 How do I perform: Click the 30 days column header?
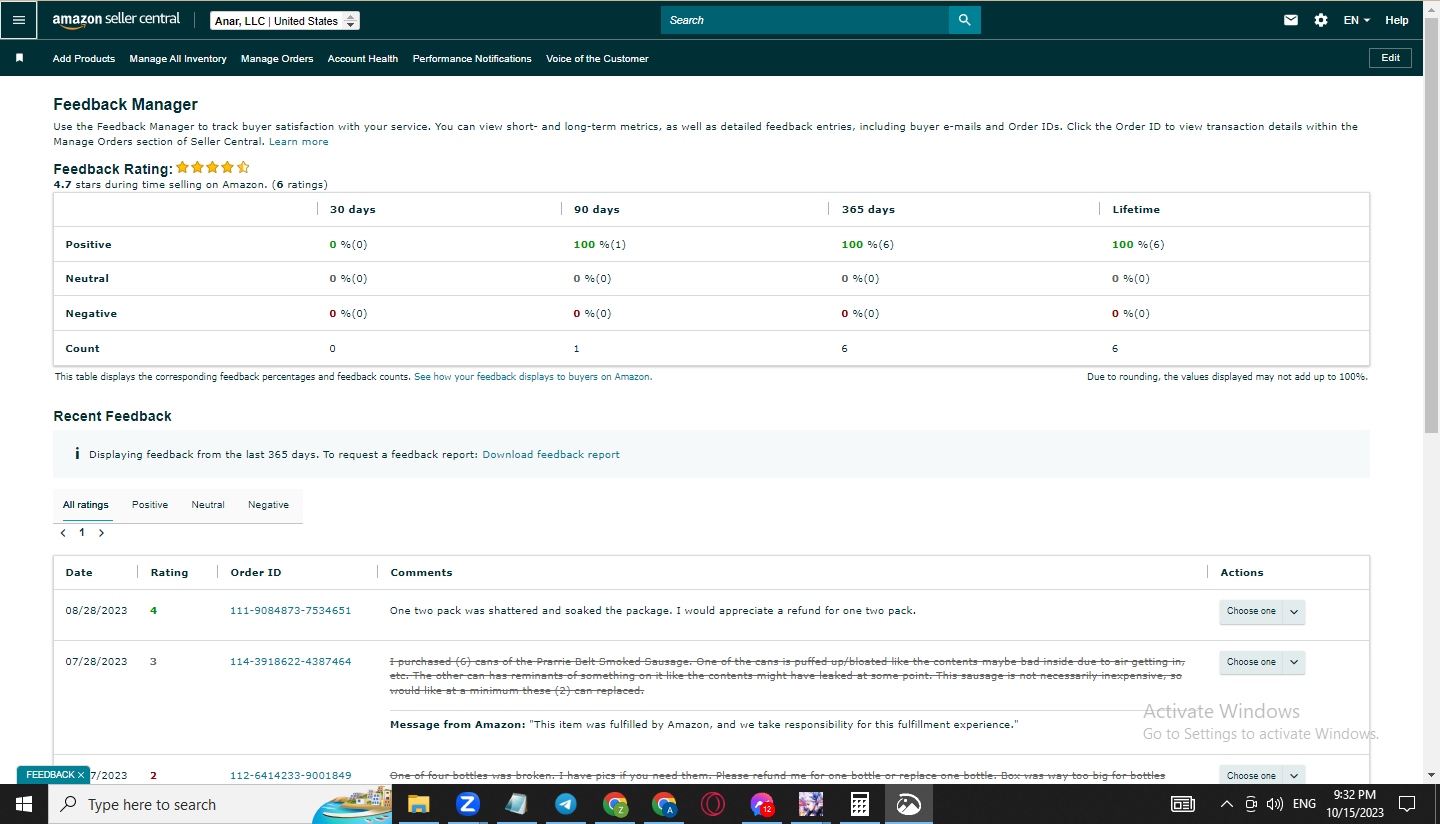[353, 210]
